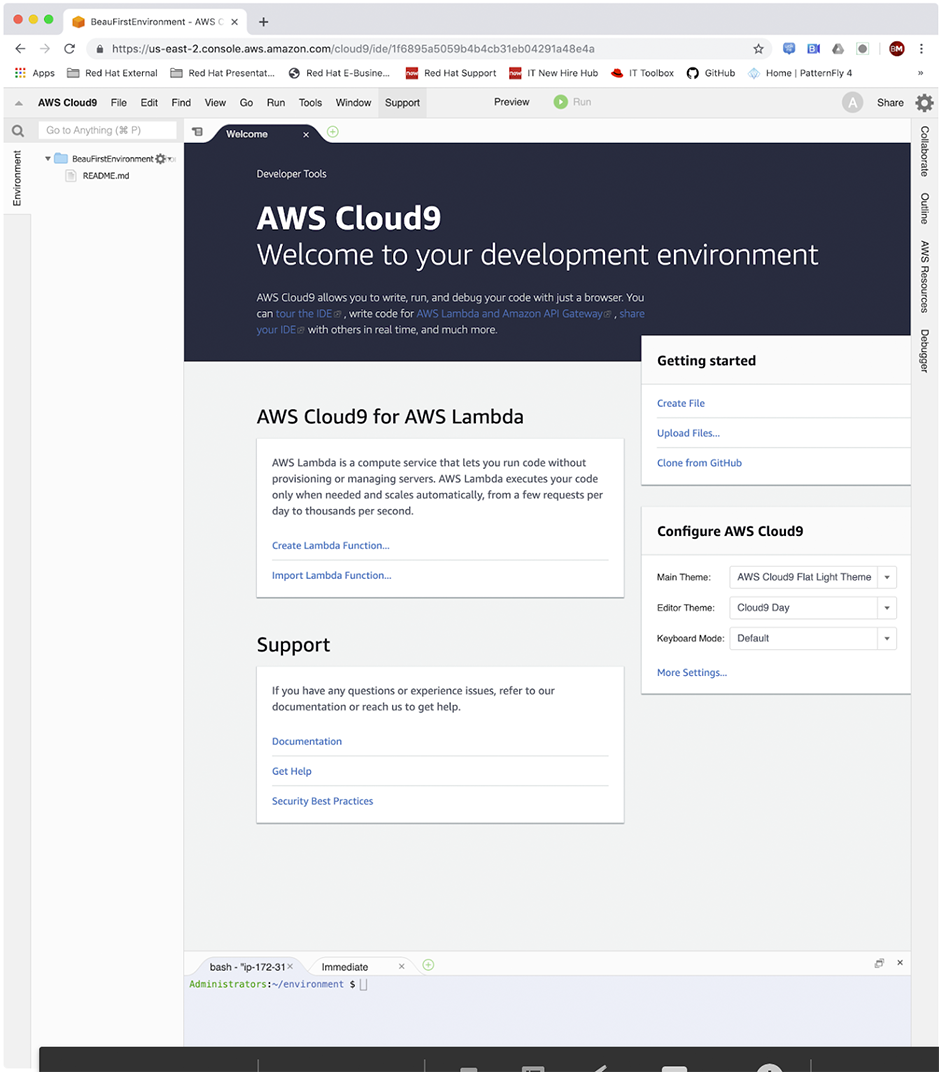Open a new editor tab with the plus icon
Image resolution: width=939 pixels, height=1072 pixels.
[x=332, y=131]
